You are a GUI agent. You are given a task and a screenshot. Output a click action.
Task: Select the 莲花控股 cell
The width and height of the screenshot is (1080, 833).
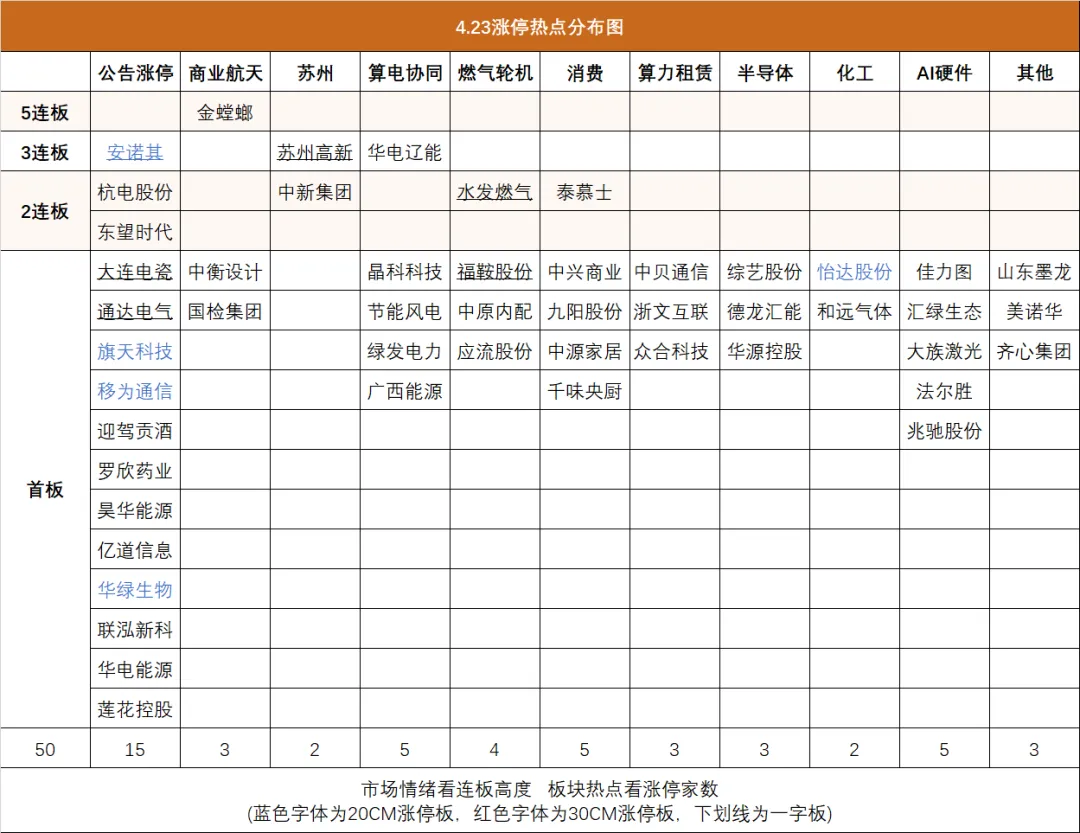[135, 710]
